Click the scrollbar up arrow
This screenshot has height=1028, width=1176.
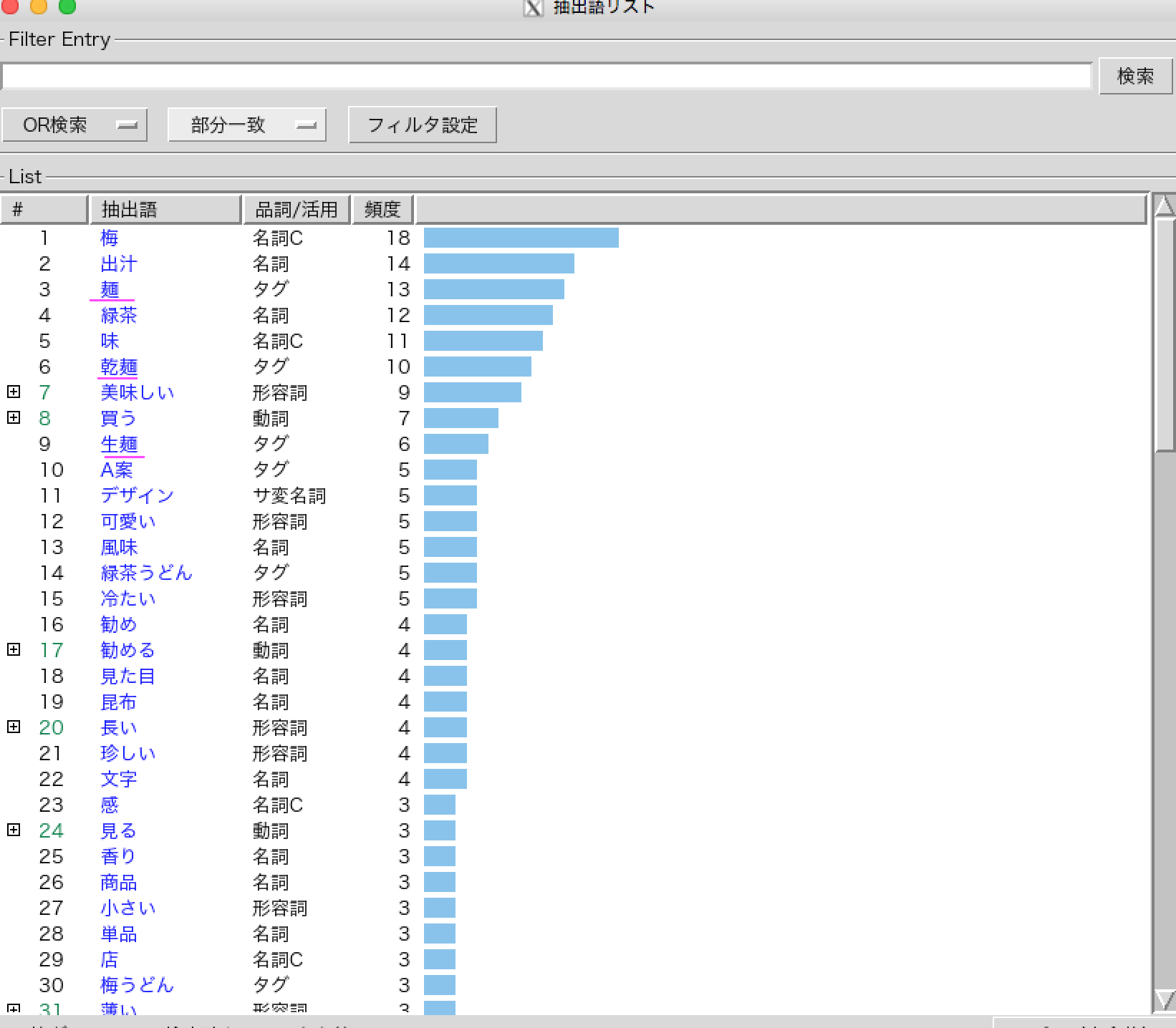click(x=1165, y=206)
